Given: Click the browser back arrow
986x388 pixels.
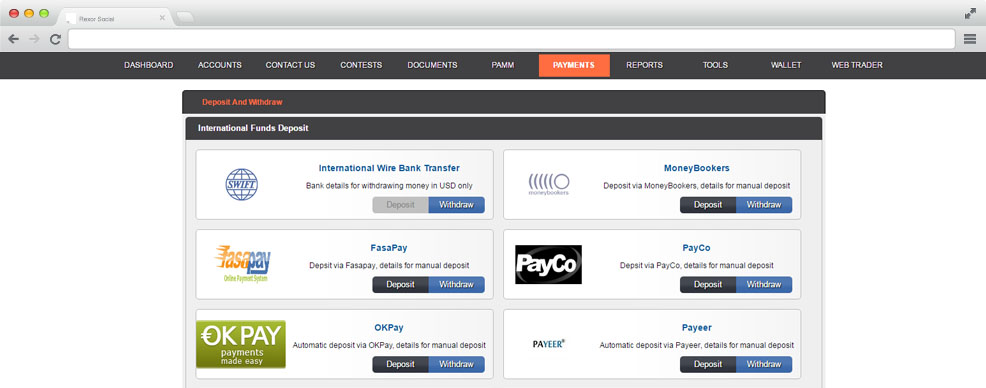Looking at the screenshot, I should (13, 39).
